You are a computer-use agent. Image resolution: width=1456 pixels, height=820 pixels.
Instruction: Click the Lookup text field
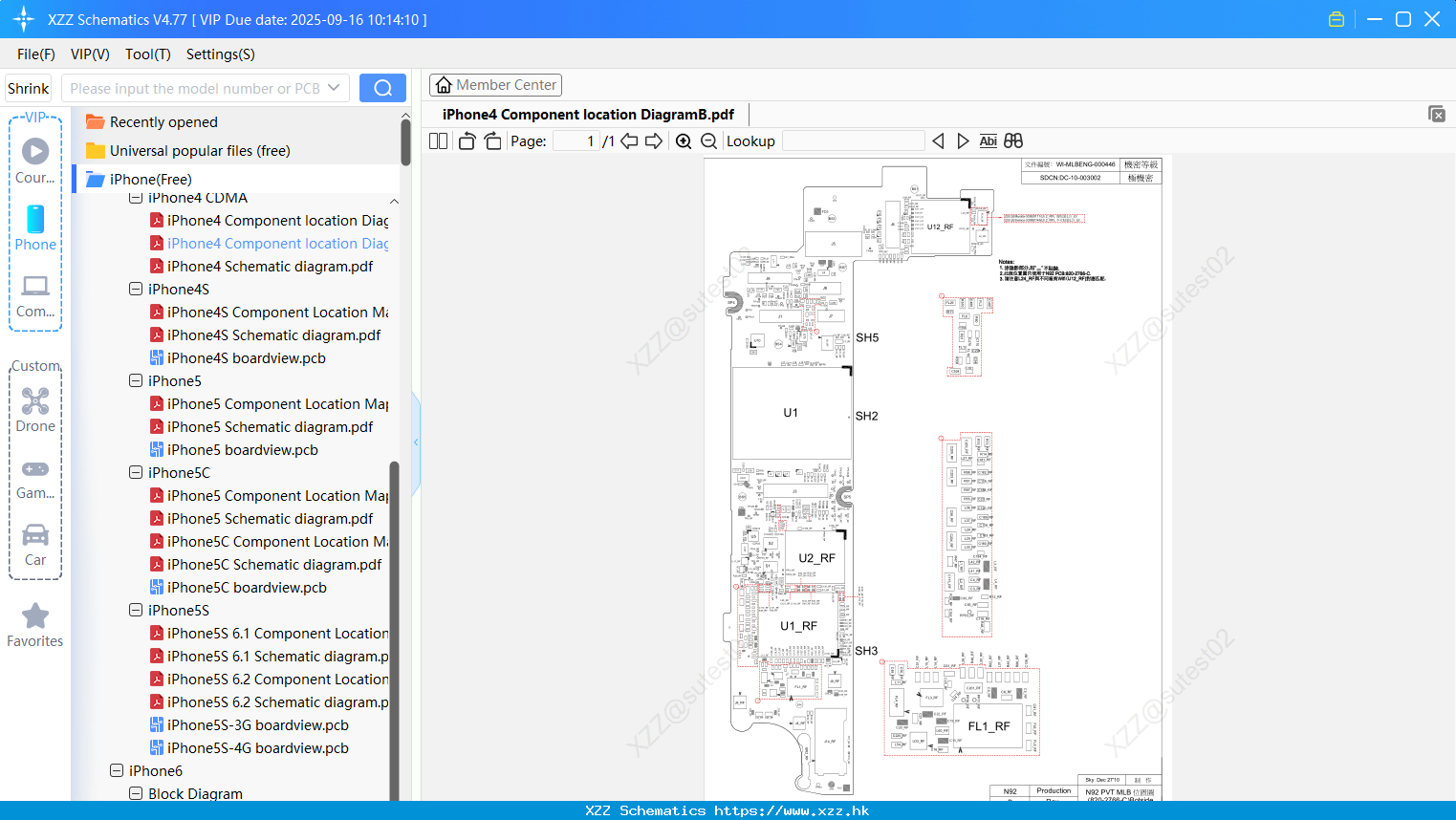[853, 141]
